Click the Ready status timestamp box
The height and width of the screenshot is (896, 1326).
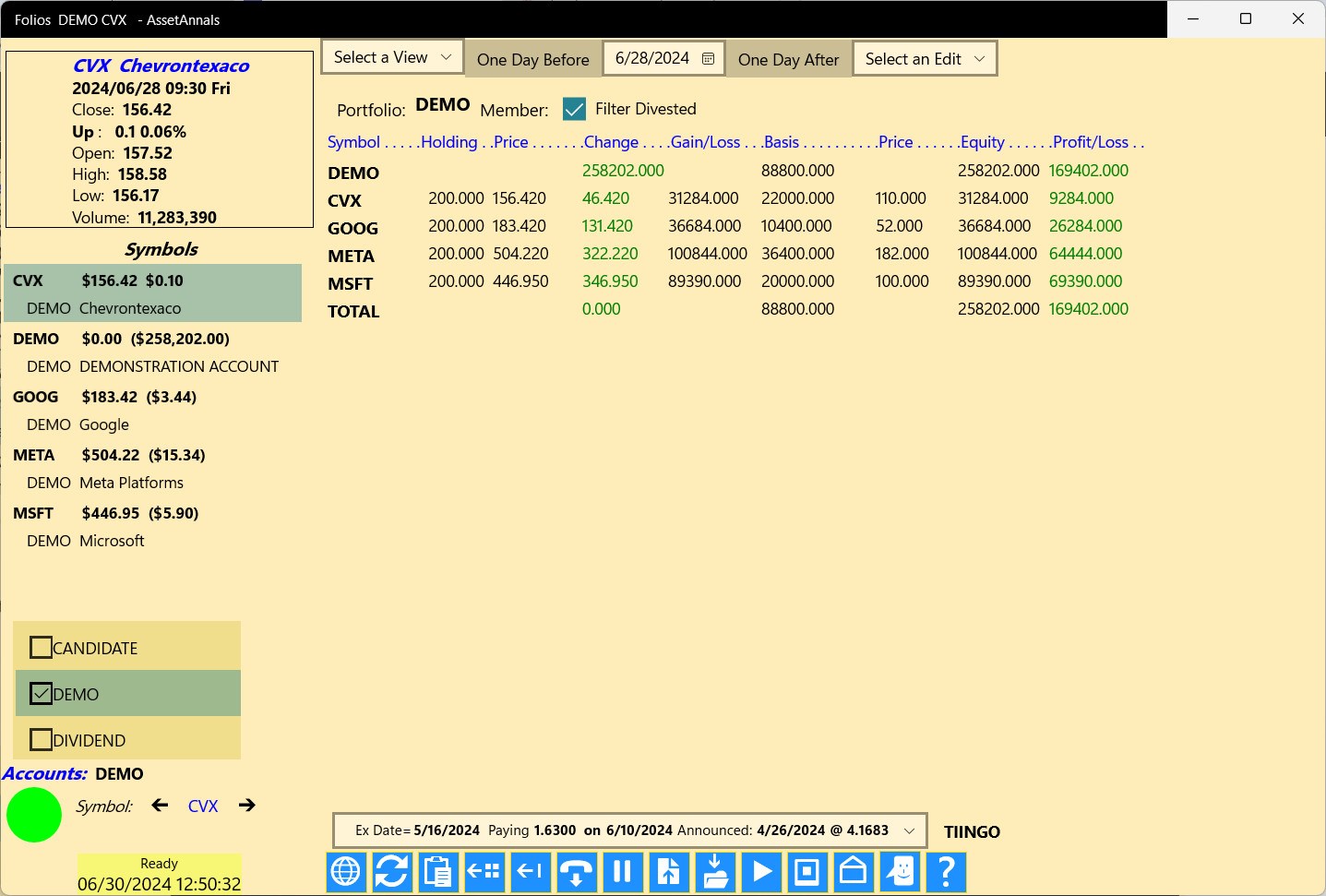[x=159, y=874]
